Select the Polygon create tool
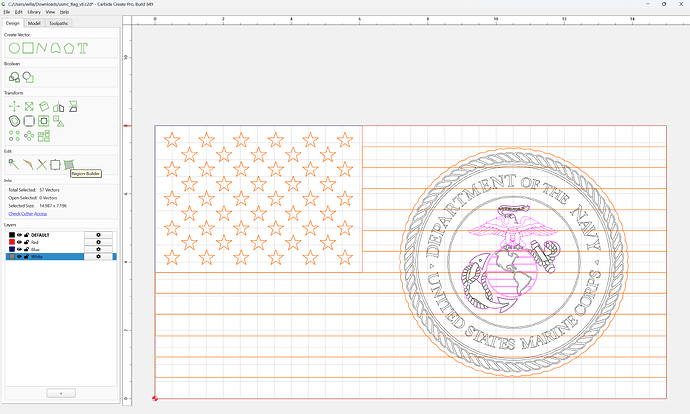Image resolution: width=690 pixels, height=414 pixels. point(69,48)
